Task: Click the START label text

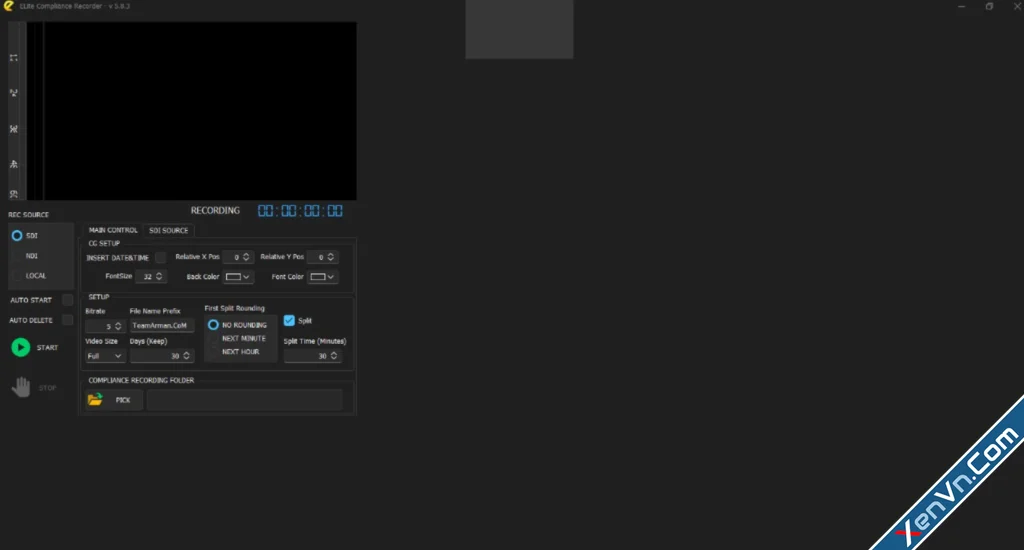Action: (x=47, y=348)
